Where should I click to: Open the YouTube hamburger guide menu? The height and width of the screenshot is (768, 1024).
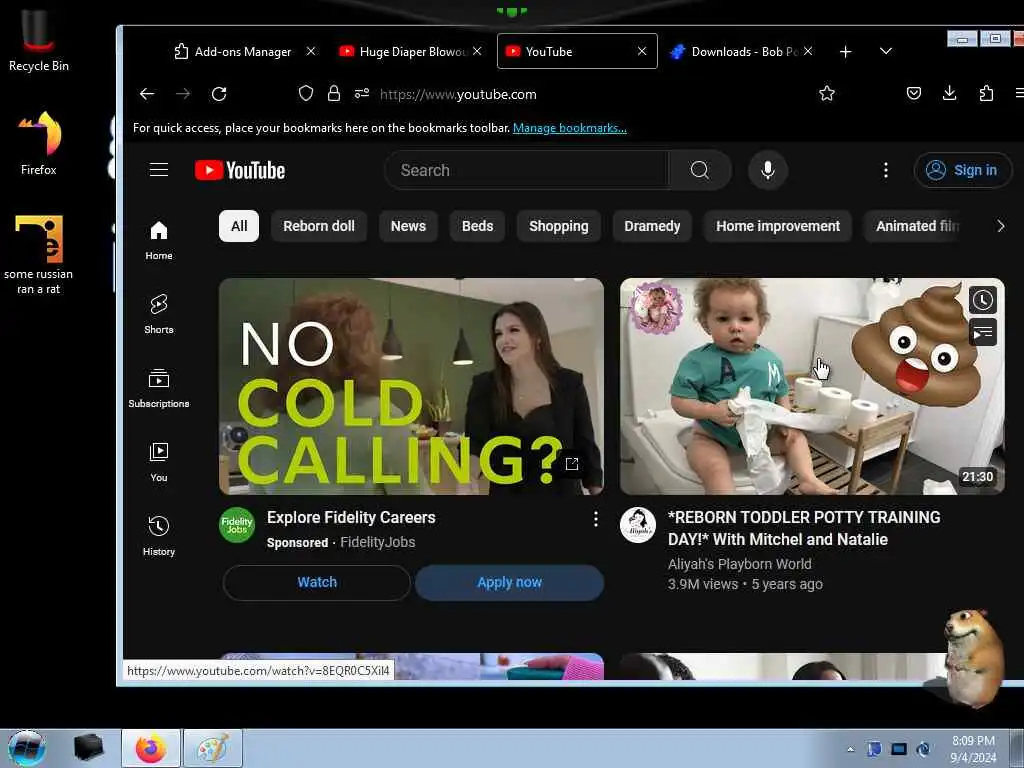click(159, 170)
